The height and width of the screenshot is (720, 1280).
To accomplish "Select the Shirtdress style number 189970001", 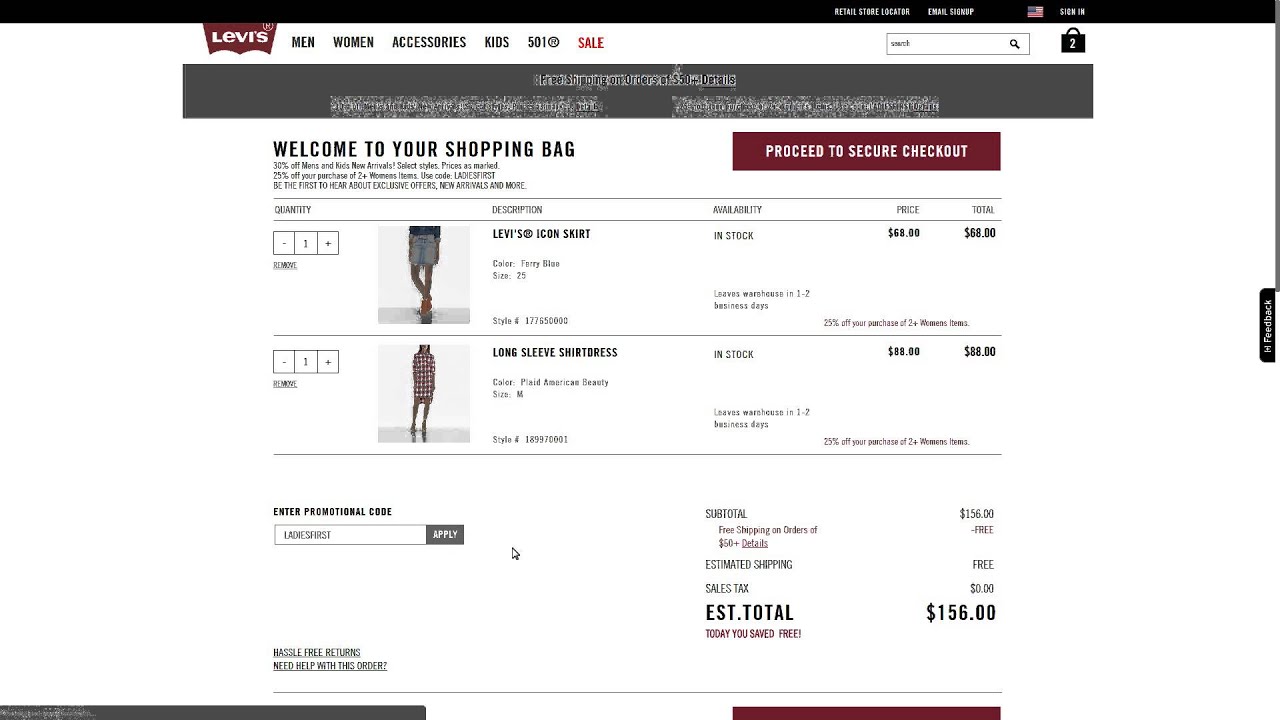I will (546, 440).
